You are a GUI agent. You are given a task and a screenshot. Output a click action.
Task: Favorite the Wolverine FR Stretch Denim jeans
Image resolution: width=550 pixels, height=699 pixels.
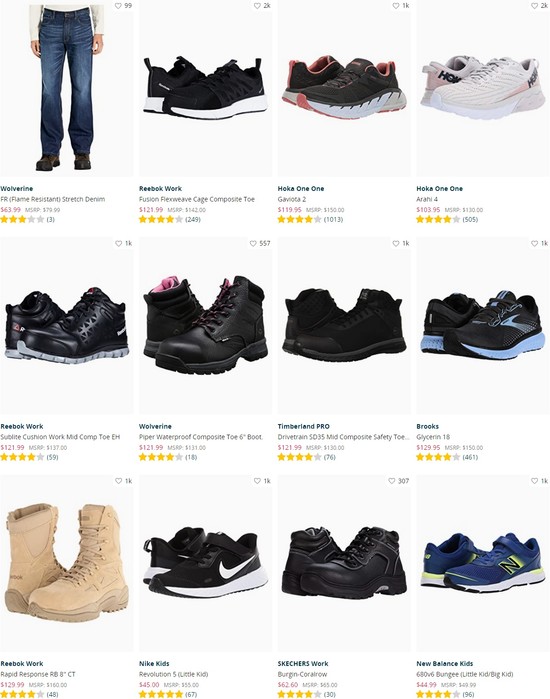pos(118,6)
